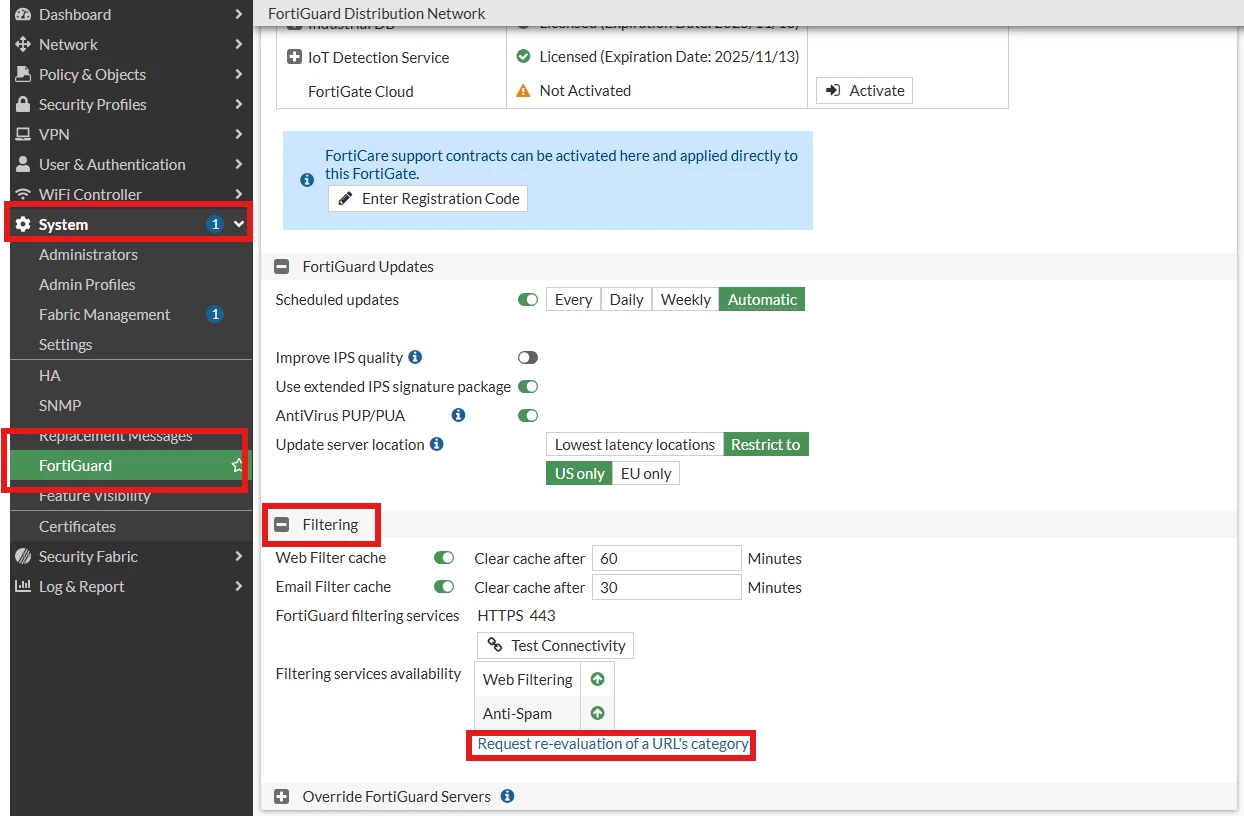Viewport: 1244px width, 816px height.
Task: Toggle Scheduled updates switch
Action: pyautogui.click(x=528, y=299)
